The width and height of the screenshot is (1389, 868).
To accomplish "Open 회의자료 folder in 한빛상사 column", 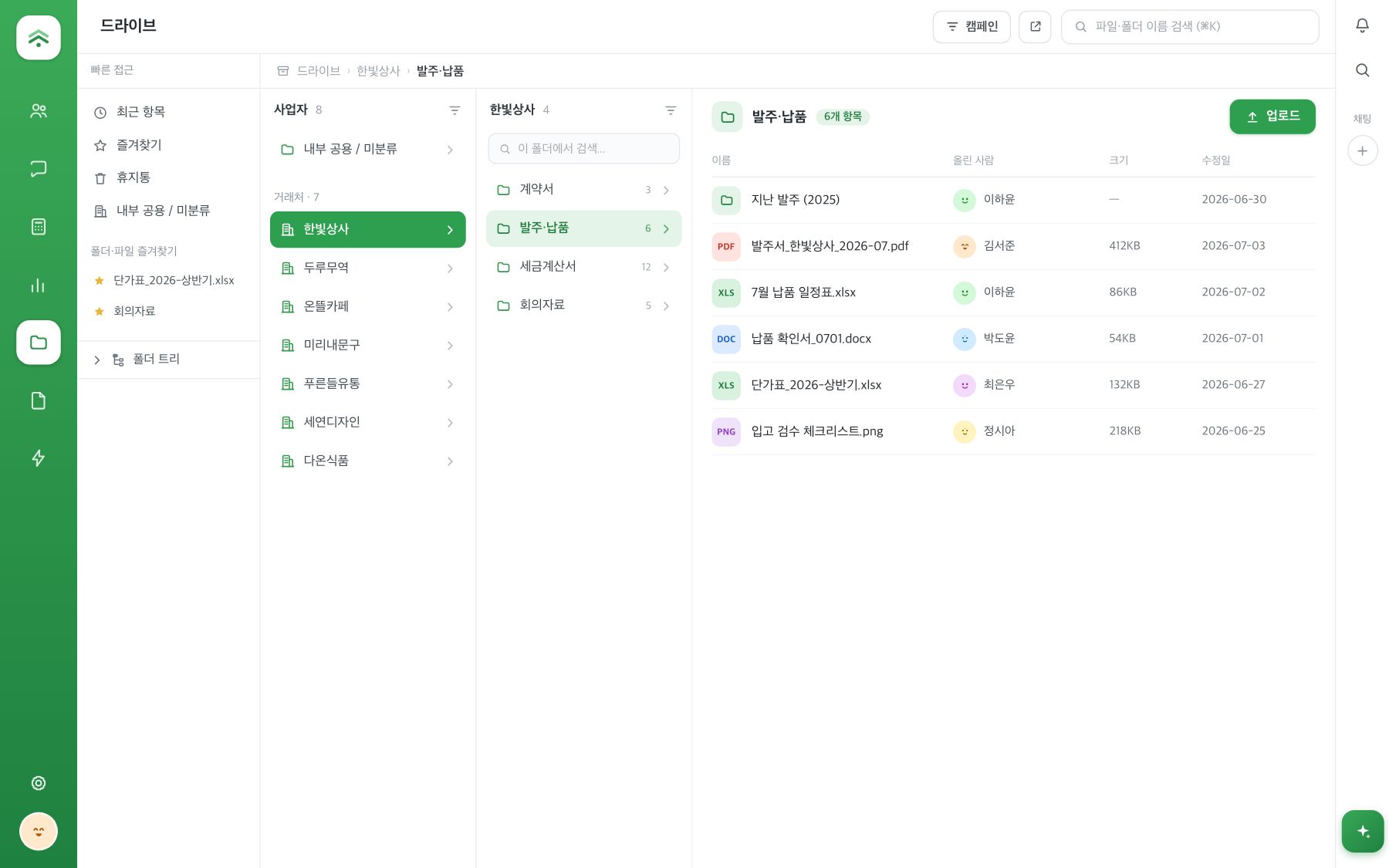I will (x=583, y=306).
